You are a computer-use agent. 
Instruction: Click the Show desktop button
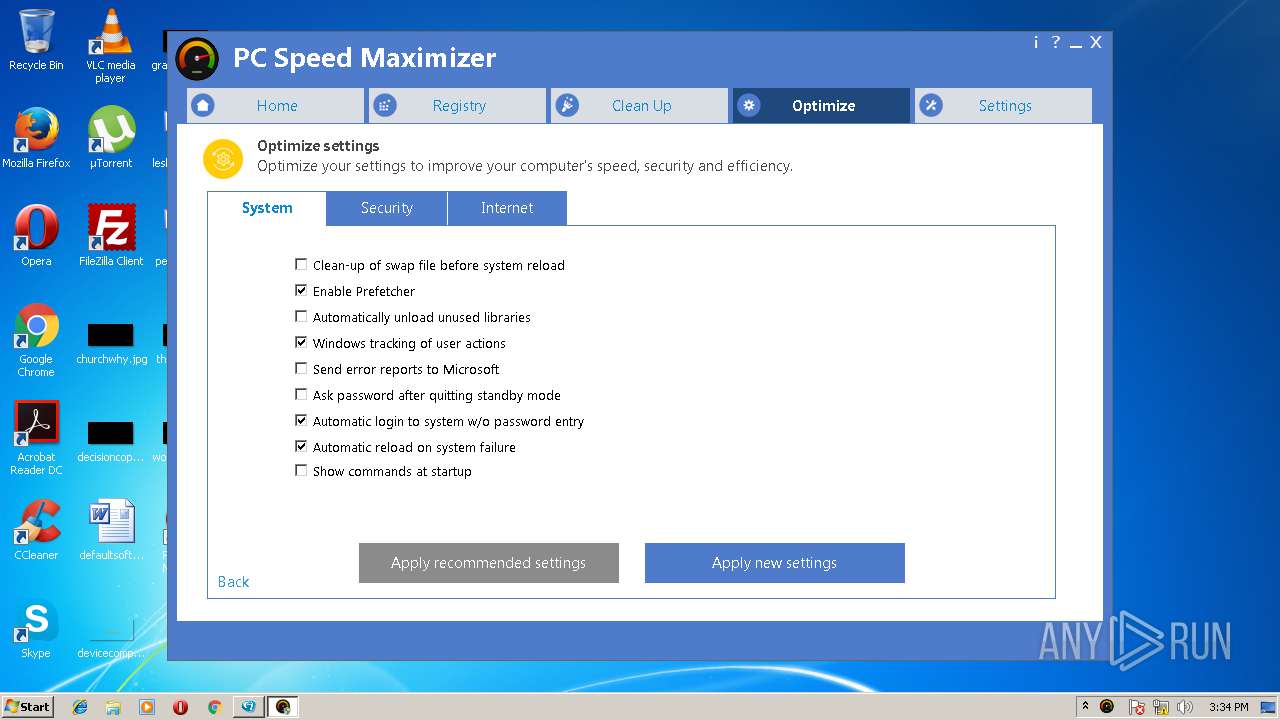click(1269, 707)
